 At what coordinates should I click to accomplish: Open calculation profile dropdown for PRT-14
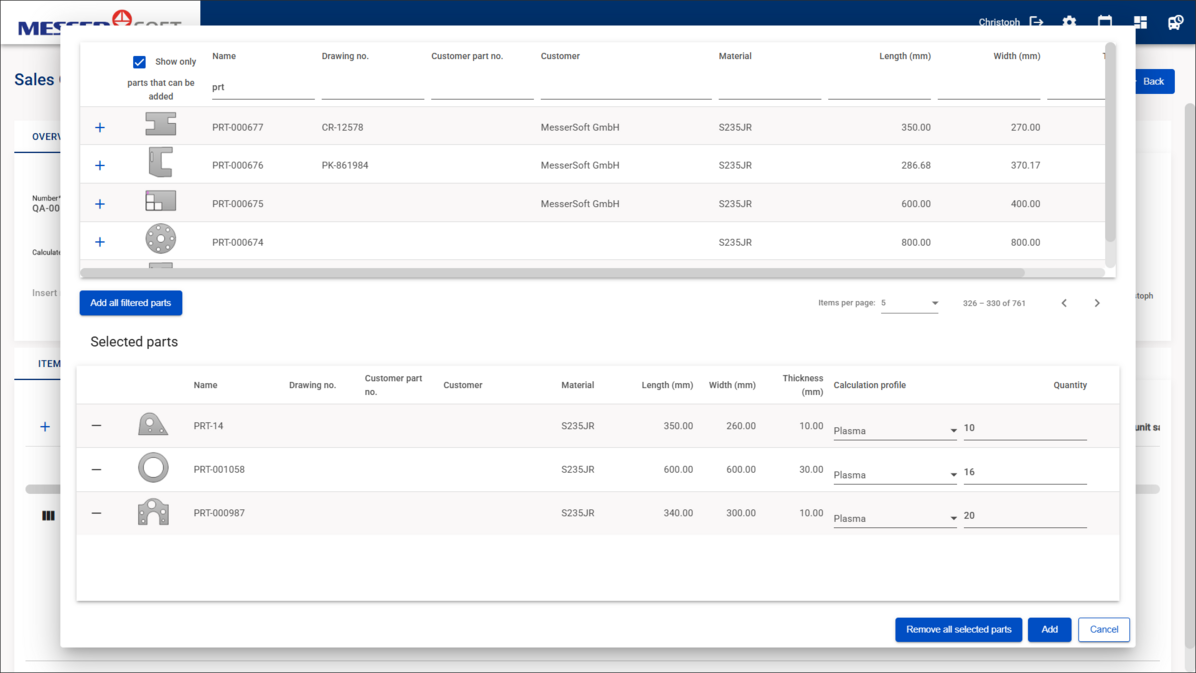pos(894,431)
